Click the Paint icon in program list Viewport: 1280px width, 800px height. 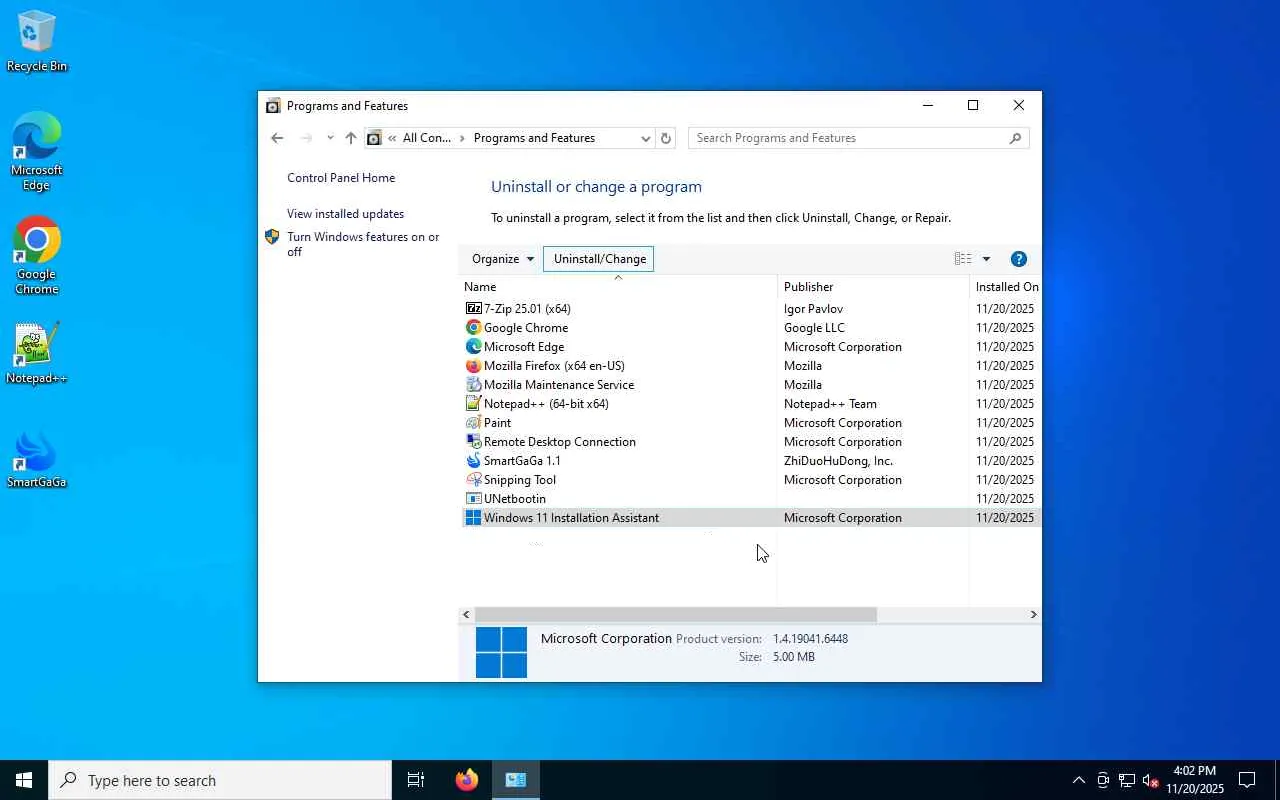[474, 423]
